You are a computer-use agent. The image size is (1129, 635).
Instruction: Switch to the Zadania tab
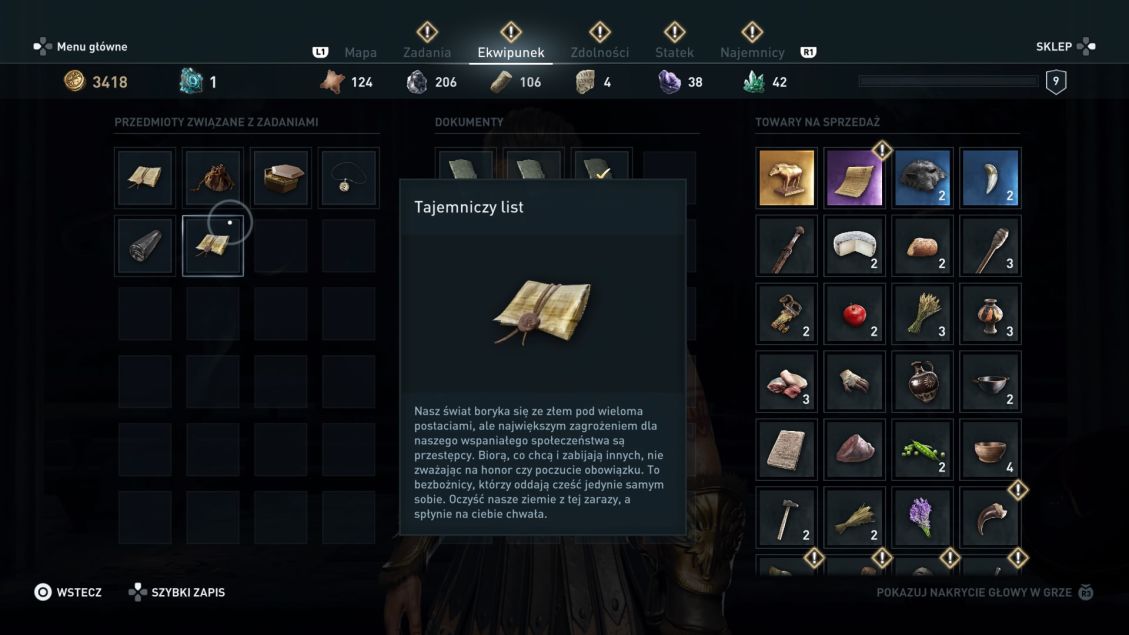click(x=427, y=53)
